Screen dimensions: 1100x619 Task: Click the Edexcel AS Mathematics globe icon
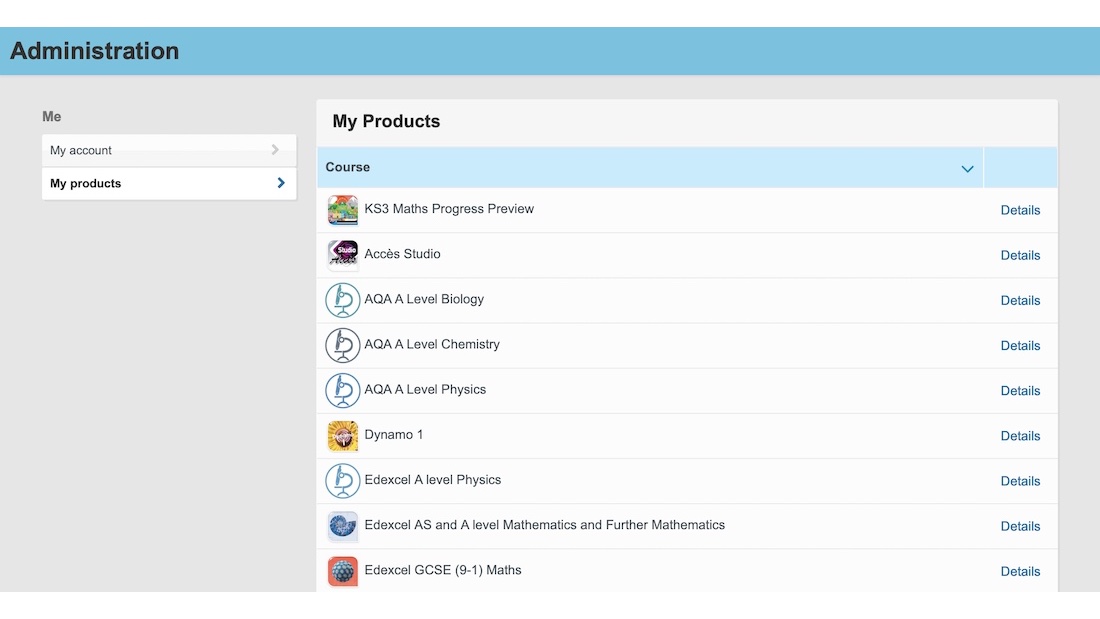(x=342, y=525)
